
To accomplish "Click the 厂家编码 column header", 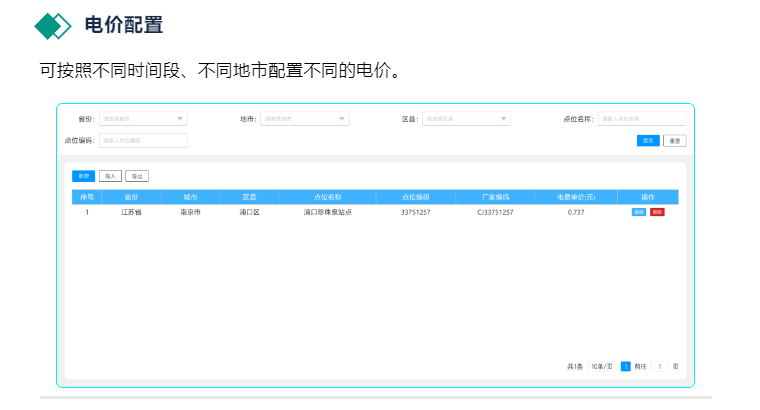I will click(495, 197).
